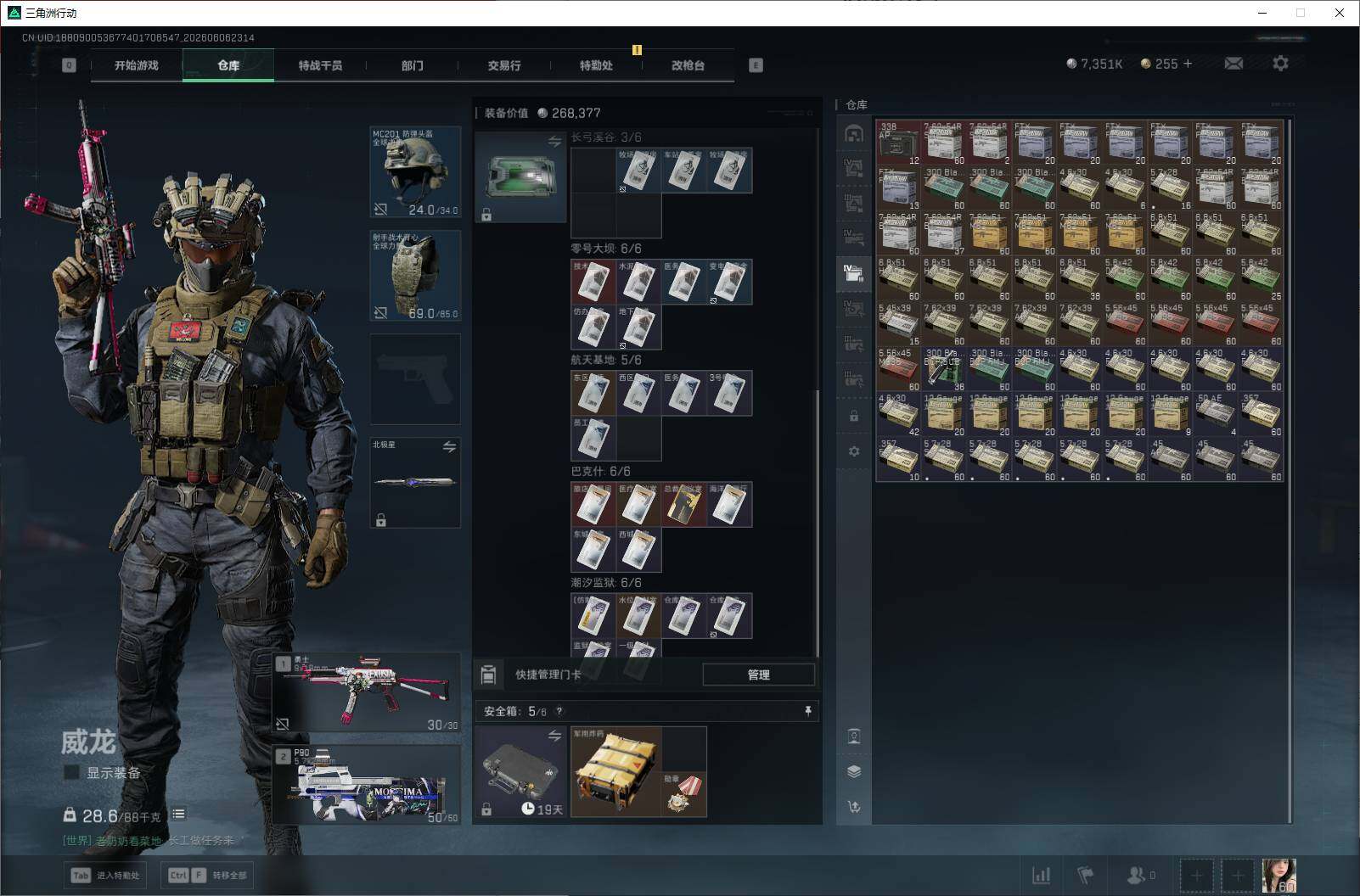
Task: Click the 长弓溪谷: 3/6 section header
Action: [x=605, y=137]
